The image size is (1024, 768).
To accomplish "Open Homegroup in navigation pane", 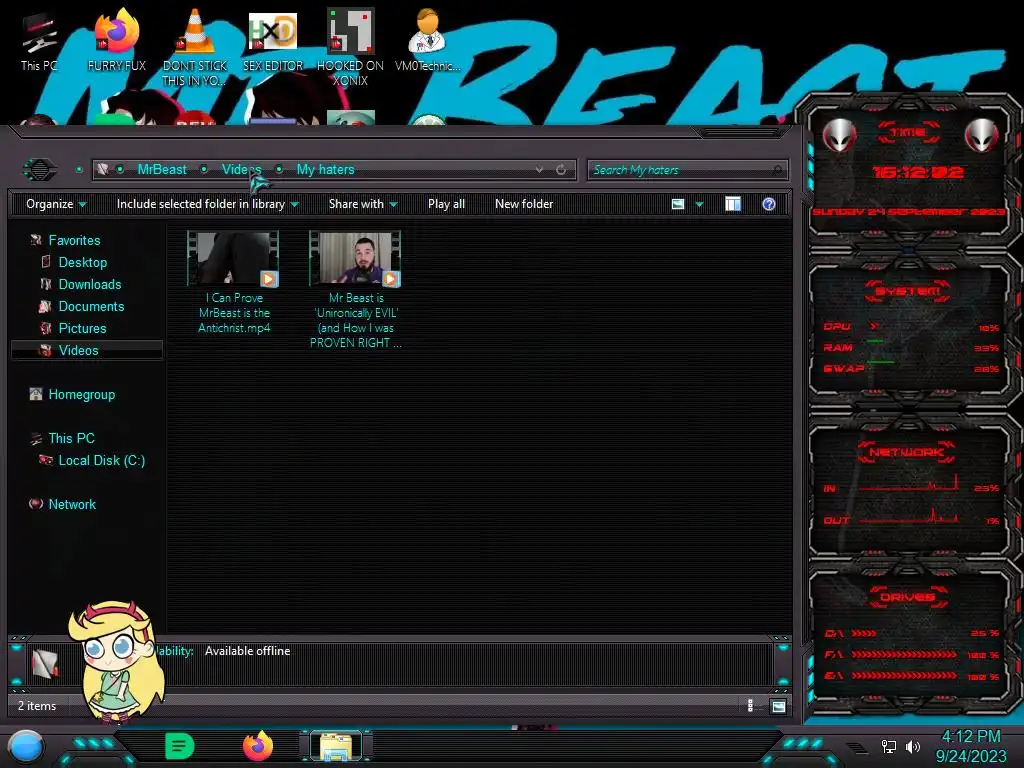I will (81, 394).
